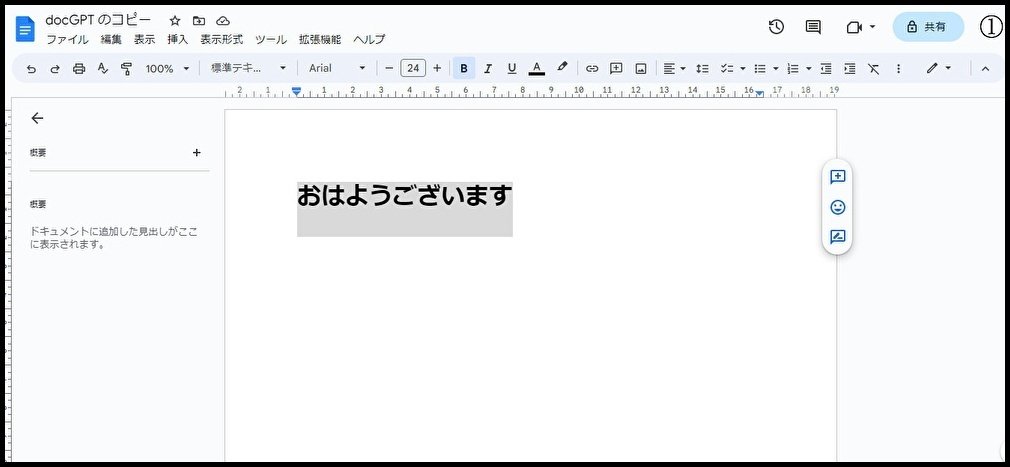Move document using folder icon
The height and width of the screenshot is (467, 1010).
[x=198, y=21]
